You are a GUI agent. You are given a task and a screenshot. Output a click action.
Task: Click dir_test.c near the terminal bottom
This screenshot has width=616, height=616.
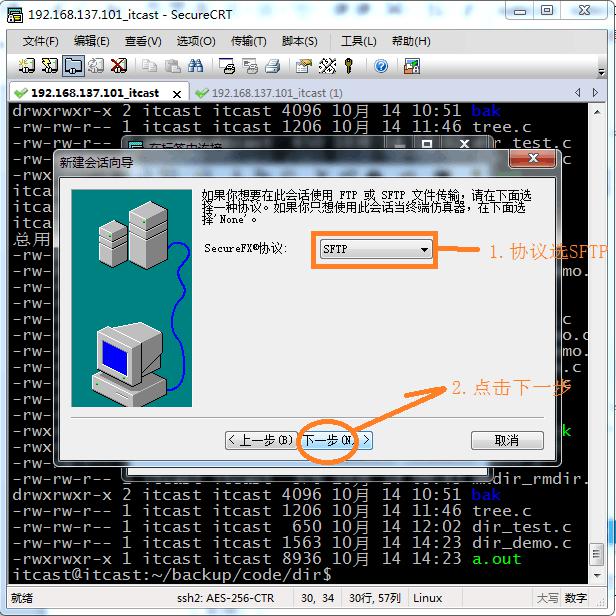pyautogui.click(x=521, y=526)
